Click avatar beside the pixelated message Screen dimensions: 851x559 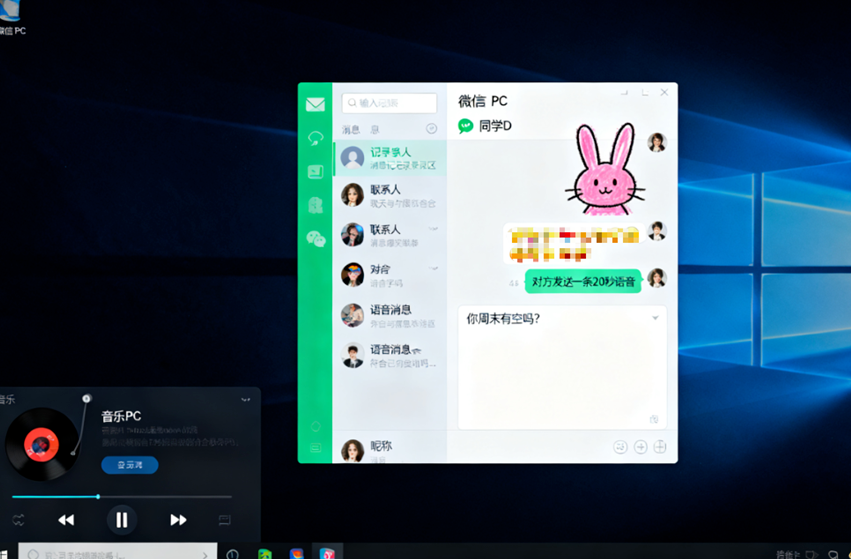coord(657,231)
